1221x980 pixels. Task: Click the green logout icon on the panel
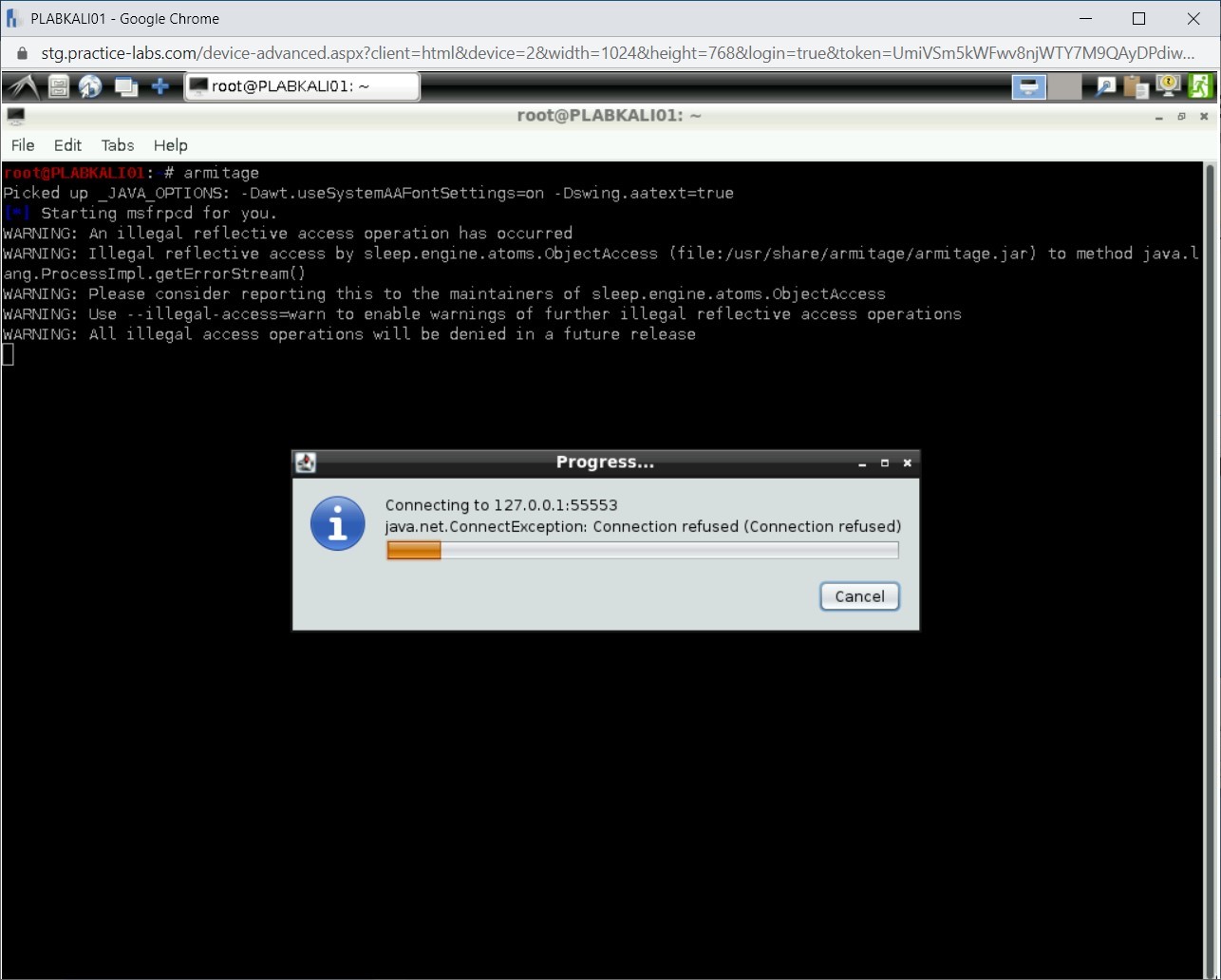click(1200, 86)
